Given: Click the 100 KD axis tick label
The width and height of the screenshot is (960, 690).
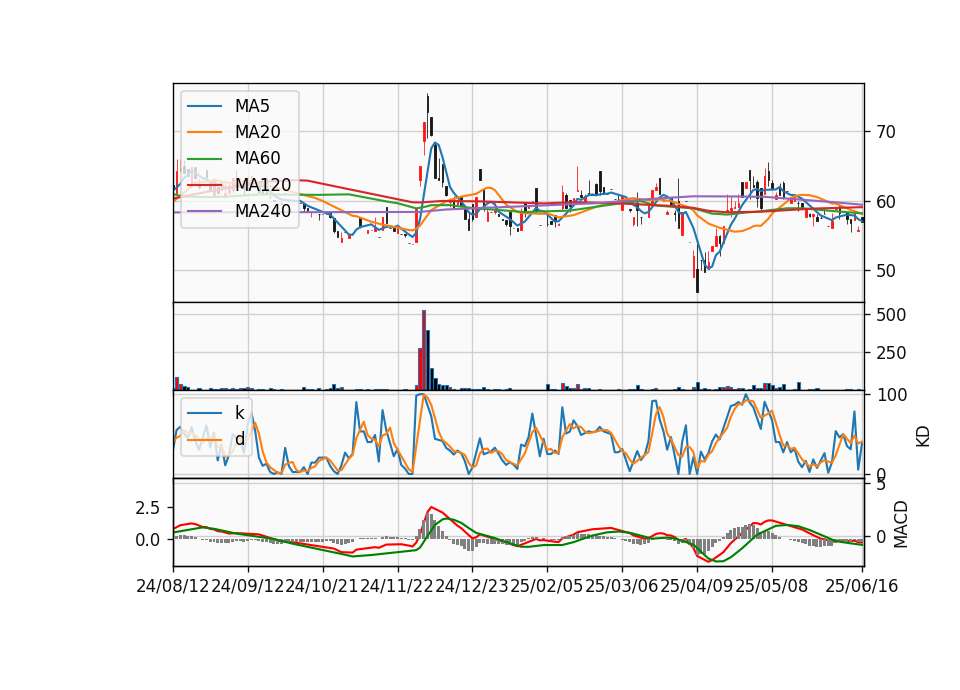Looking at the screenshot, I should 891,395.
